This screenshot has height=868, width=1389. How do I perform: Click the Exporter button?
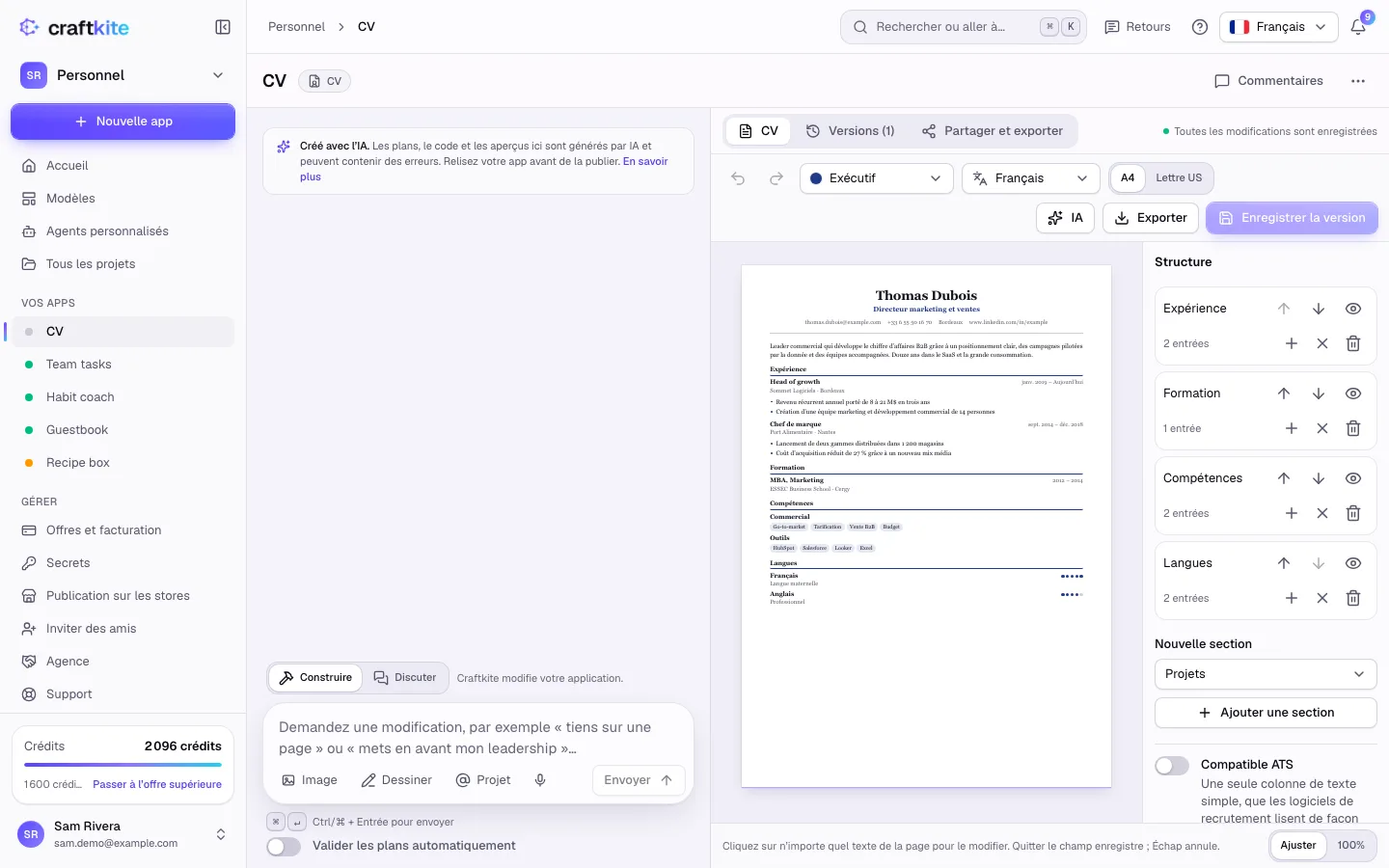1151,218
